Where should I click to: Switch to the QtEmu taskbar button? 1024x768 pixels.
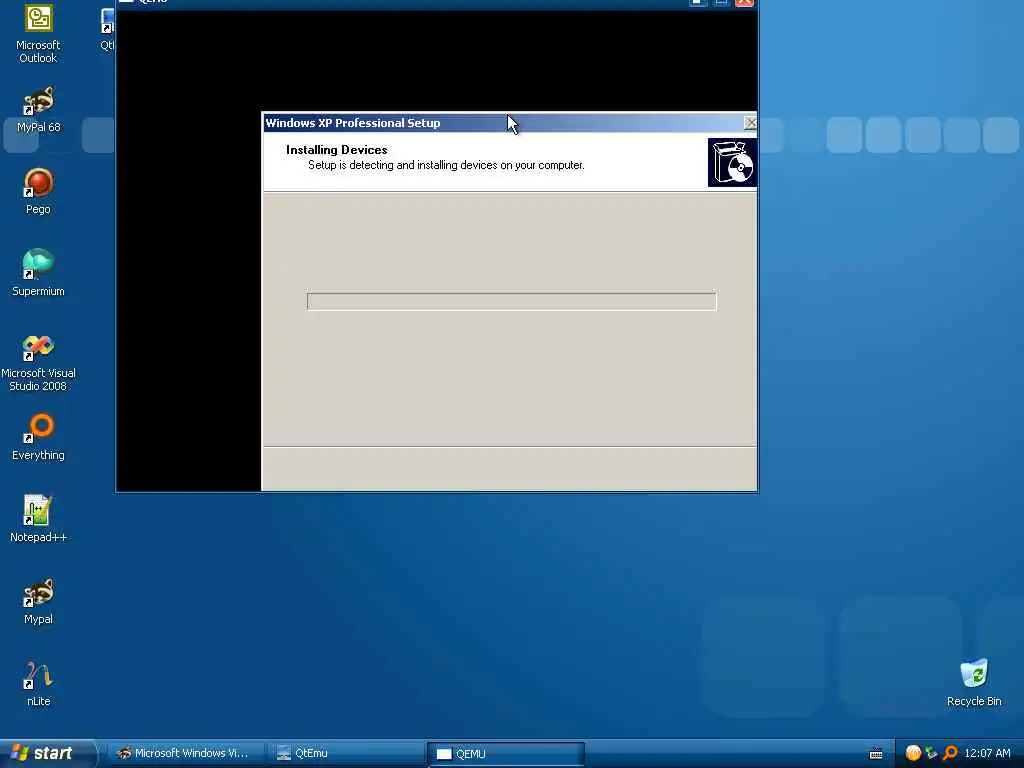pyautogui.click(x=346, y=753)
